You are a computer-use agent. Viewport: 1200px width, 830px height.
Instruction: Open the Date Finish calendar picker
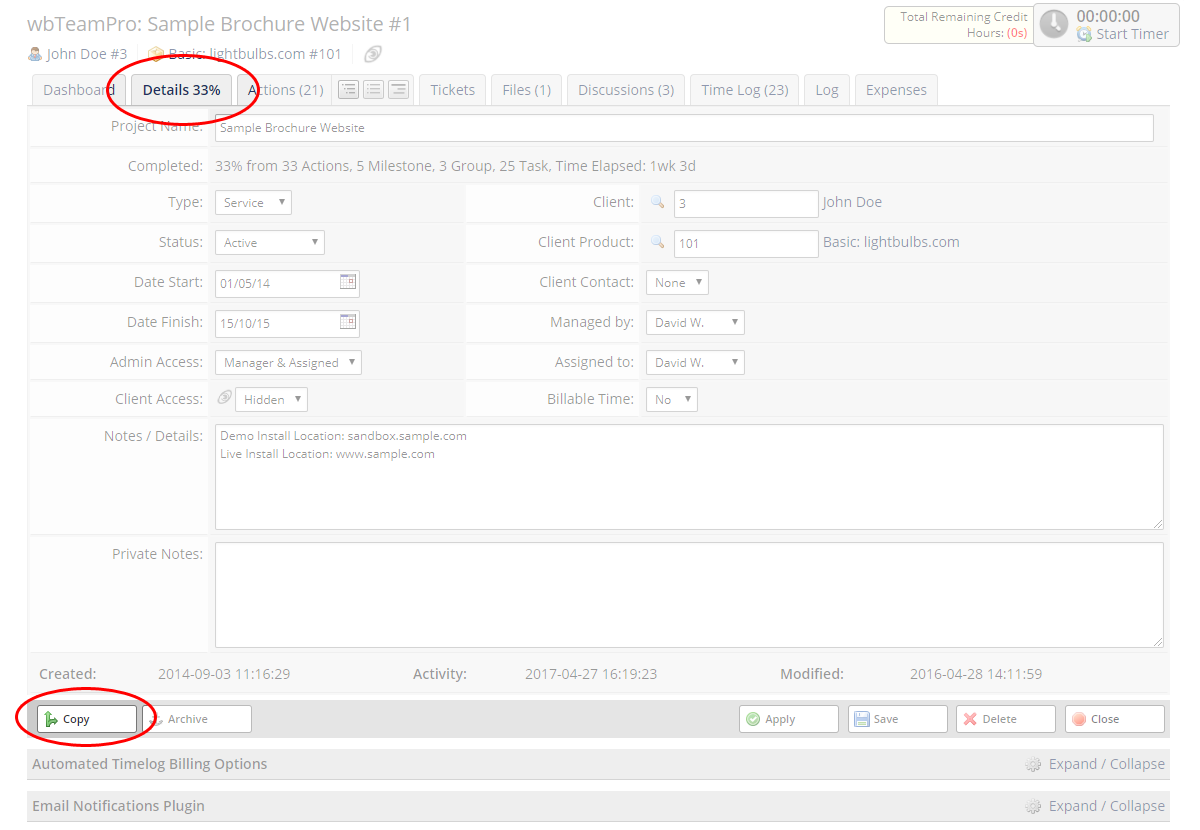coord(348,322)
